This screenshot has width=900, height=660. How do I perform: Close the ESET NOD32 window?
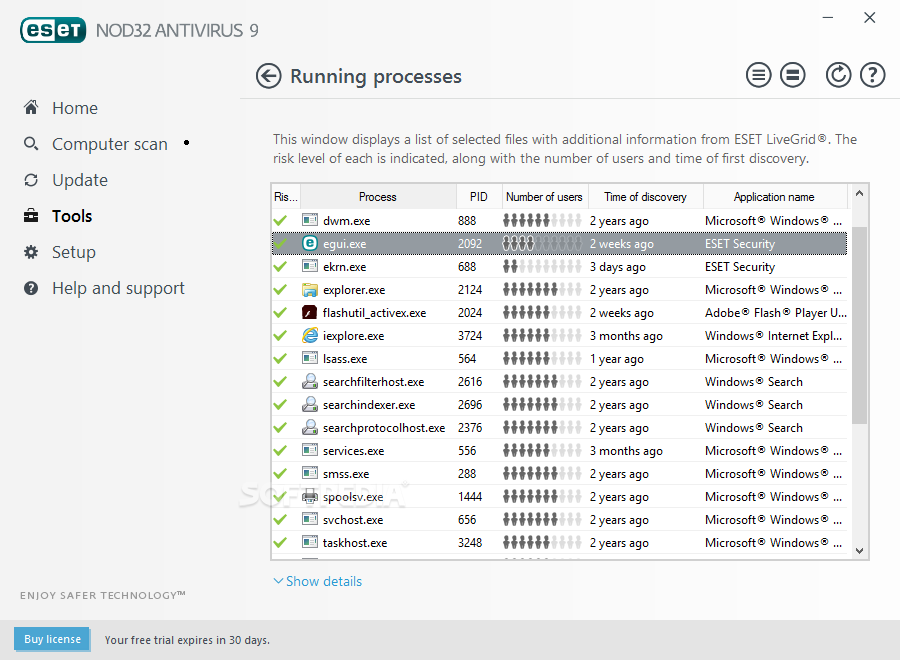(x=870, y=18)
